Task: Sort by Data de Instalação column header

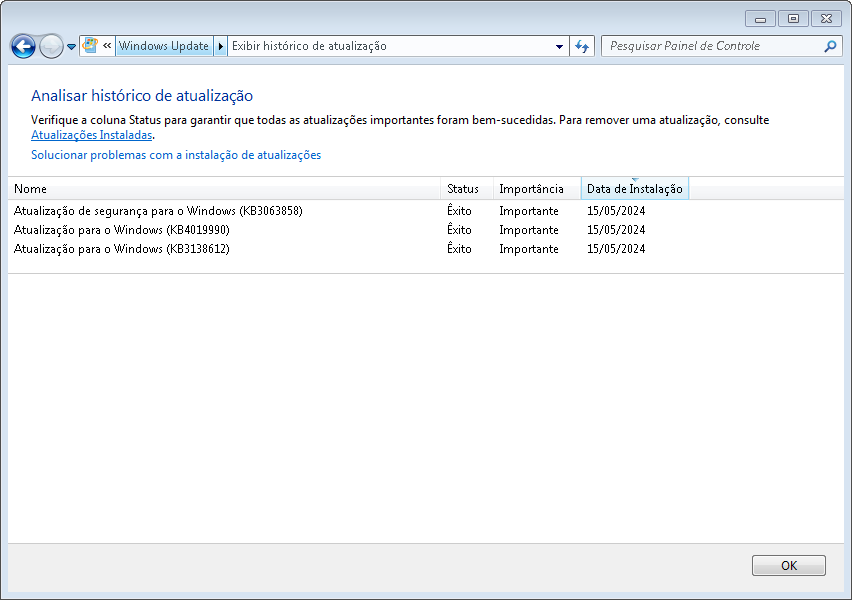Action: pos(634,189)
